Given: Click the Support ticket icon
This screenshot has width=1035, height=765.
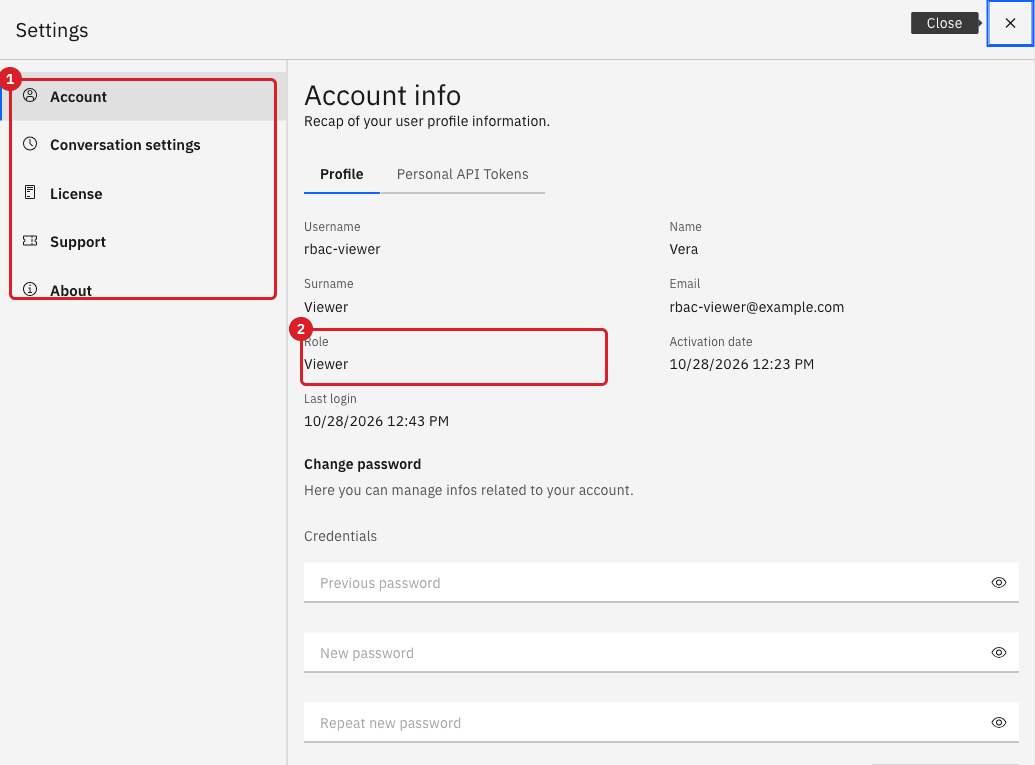Looking at the screenshot, I should (x=30, y=241).
